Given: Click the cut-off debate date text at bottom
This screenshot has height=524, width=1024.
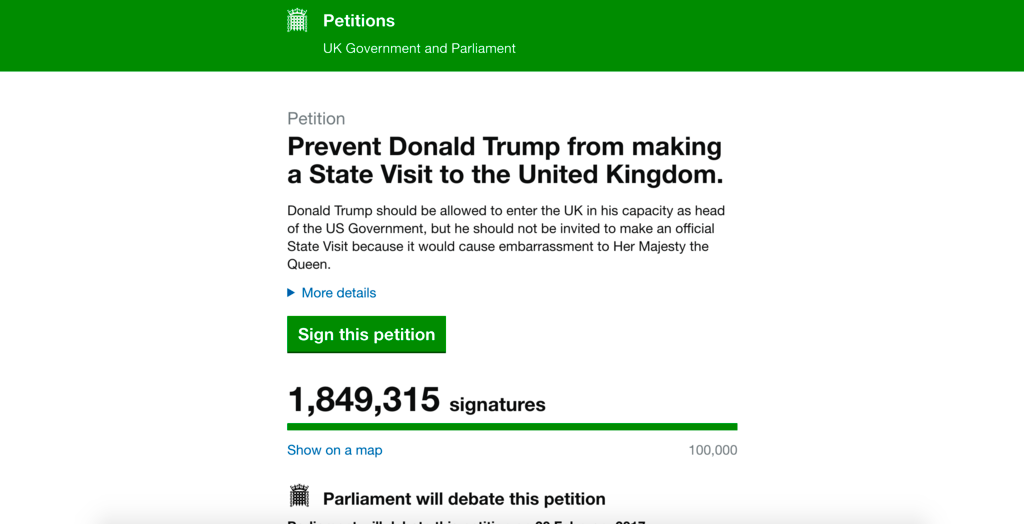Looking at the screenshot, I should [x=466, y=521].
